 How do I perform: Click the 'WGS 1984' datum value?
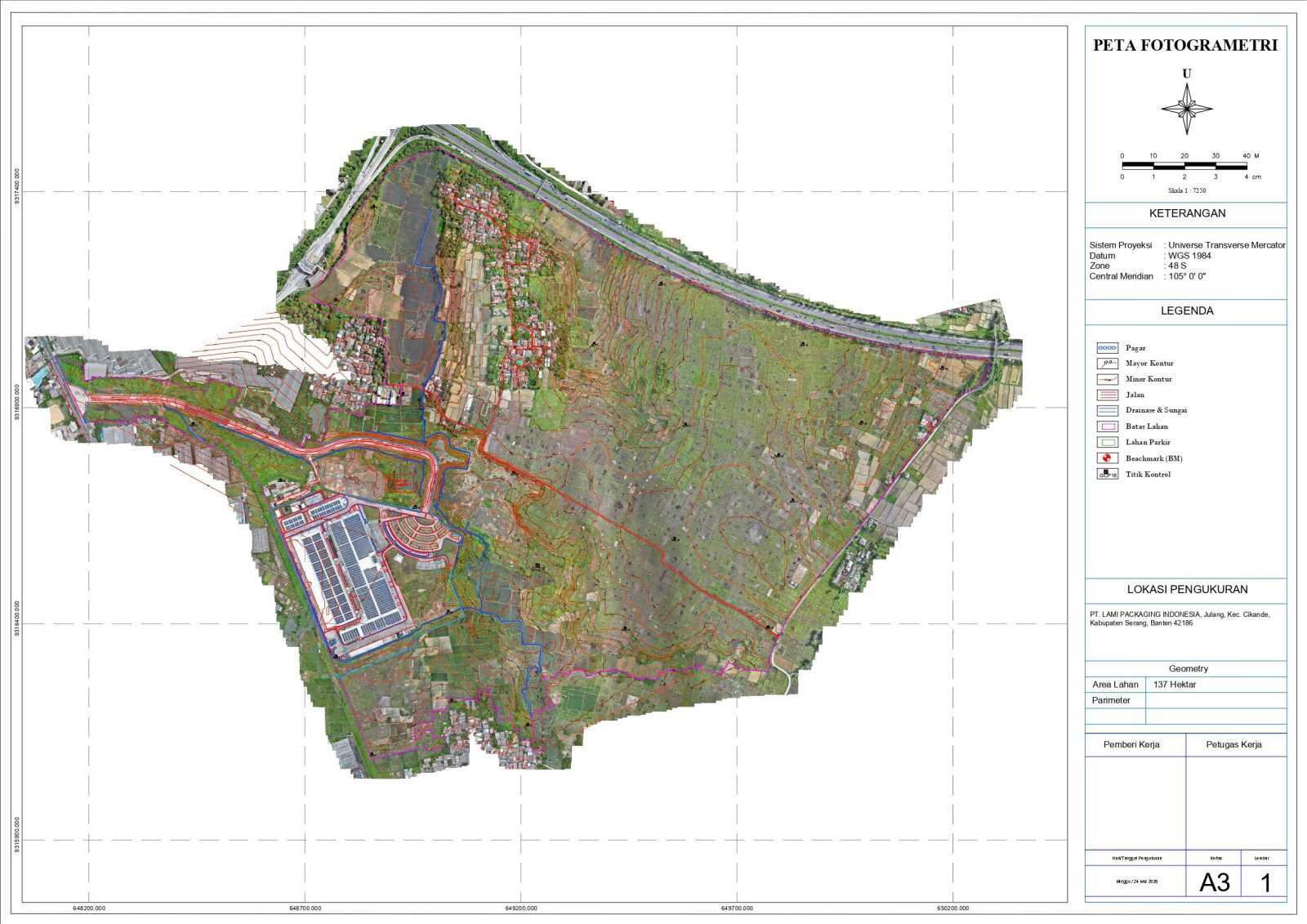point(1189,256)
